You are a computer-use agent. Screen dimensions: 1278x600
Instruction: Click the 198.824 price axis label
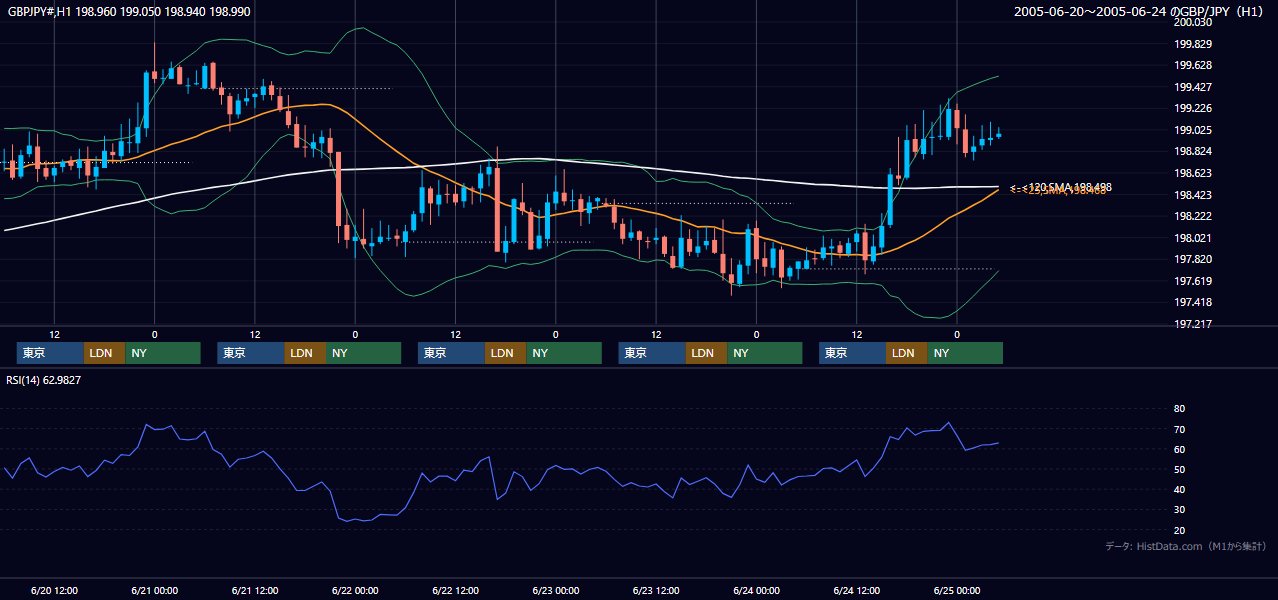click(x=1193, y=151)
